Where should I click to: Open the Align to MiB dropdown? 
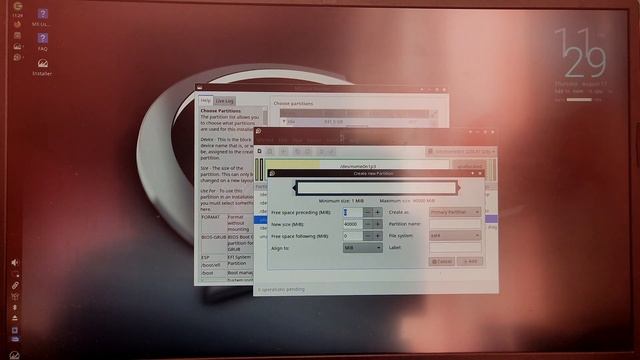pos(362,248)
